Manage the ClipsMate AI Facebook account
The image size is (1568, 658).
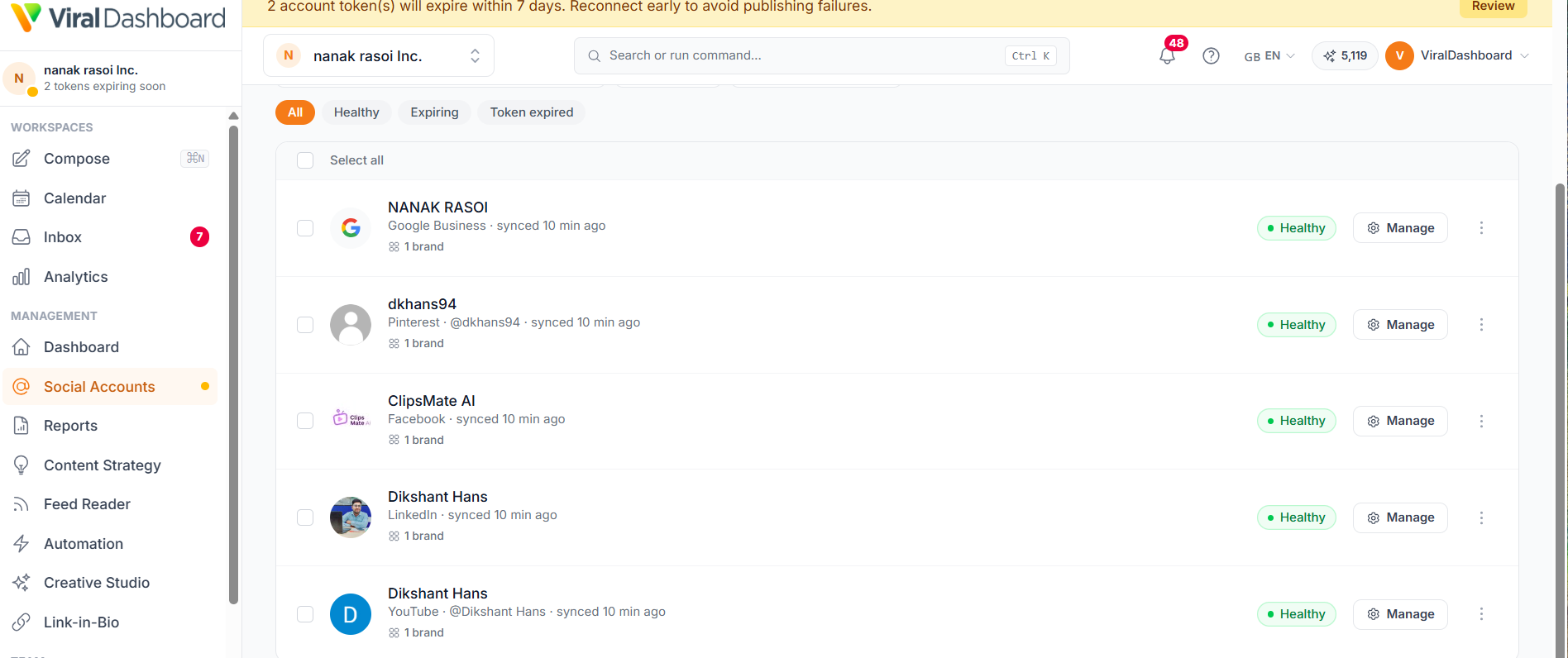pos(1400,421)
